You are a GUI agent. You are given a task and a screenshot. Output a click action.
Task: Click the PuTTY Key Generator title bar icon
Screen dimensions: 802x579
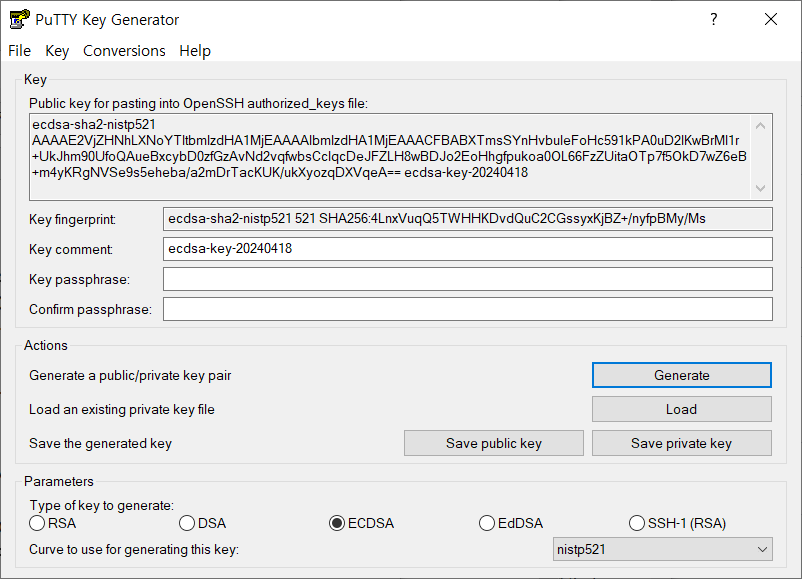click(19, 19)
